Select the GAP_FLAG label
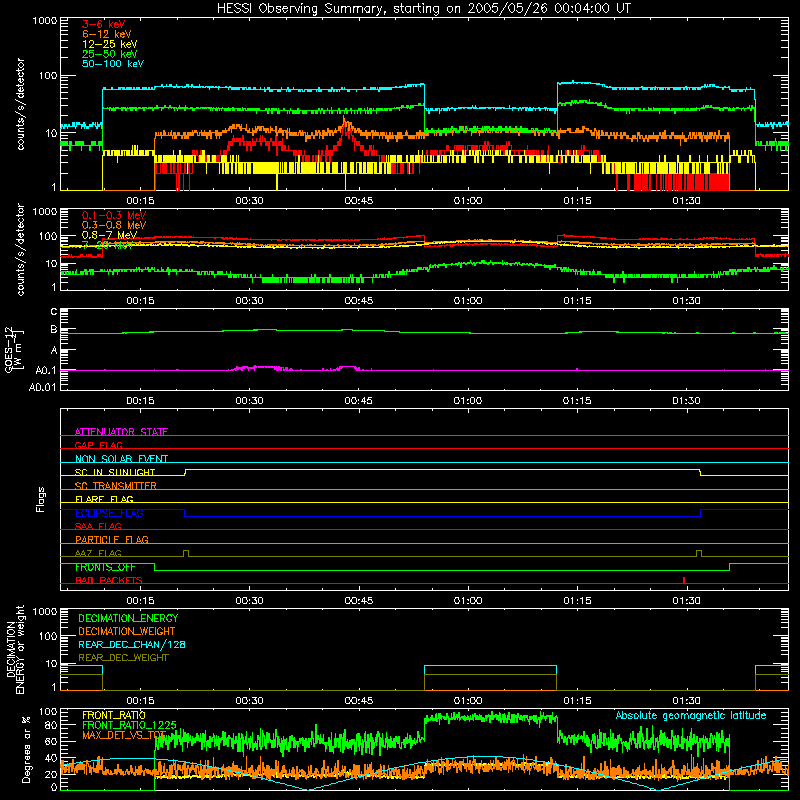This screenshot has height=800, width=800. (98, 445)
